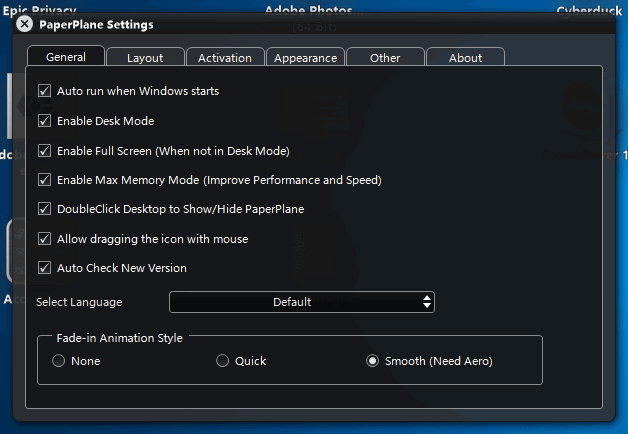Image resolution: width=628 pixels, height=434 pixels.
Task: Disable Auto Check New Version
Action: [44, 267]
